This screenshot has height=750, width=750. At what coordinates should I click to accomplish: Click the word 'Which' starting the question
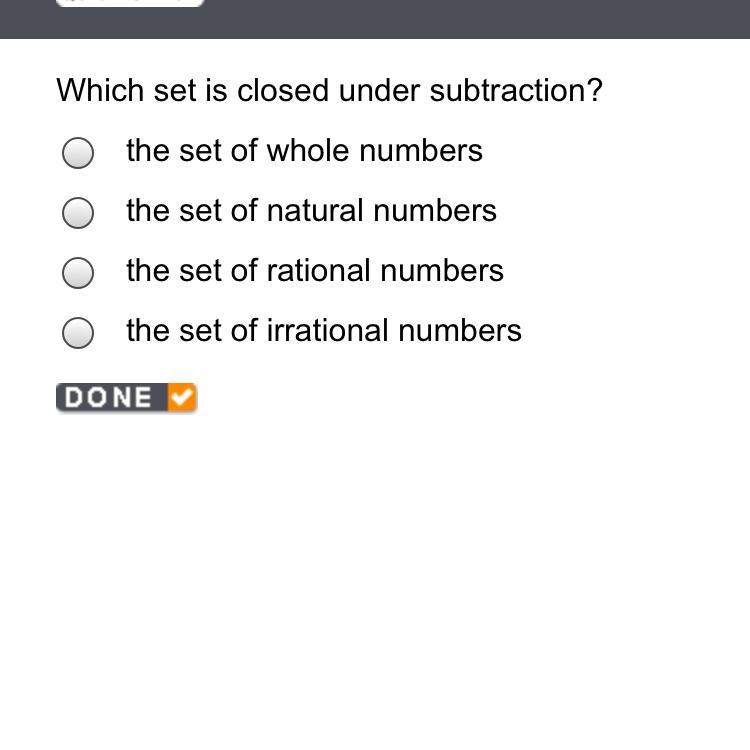pos(100,90)
